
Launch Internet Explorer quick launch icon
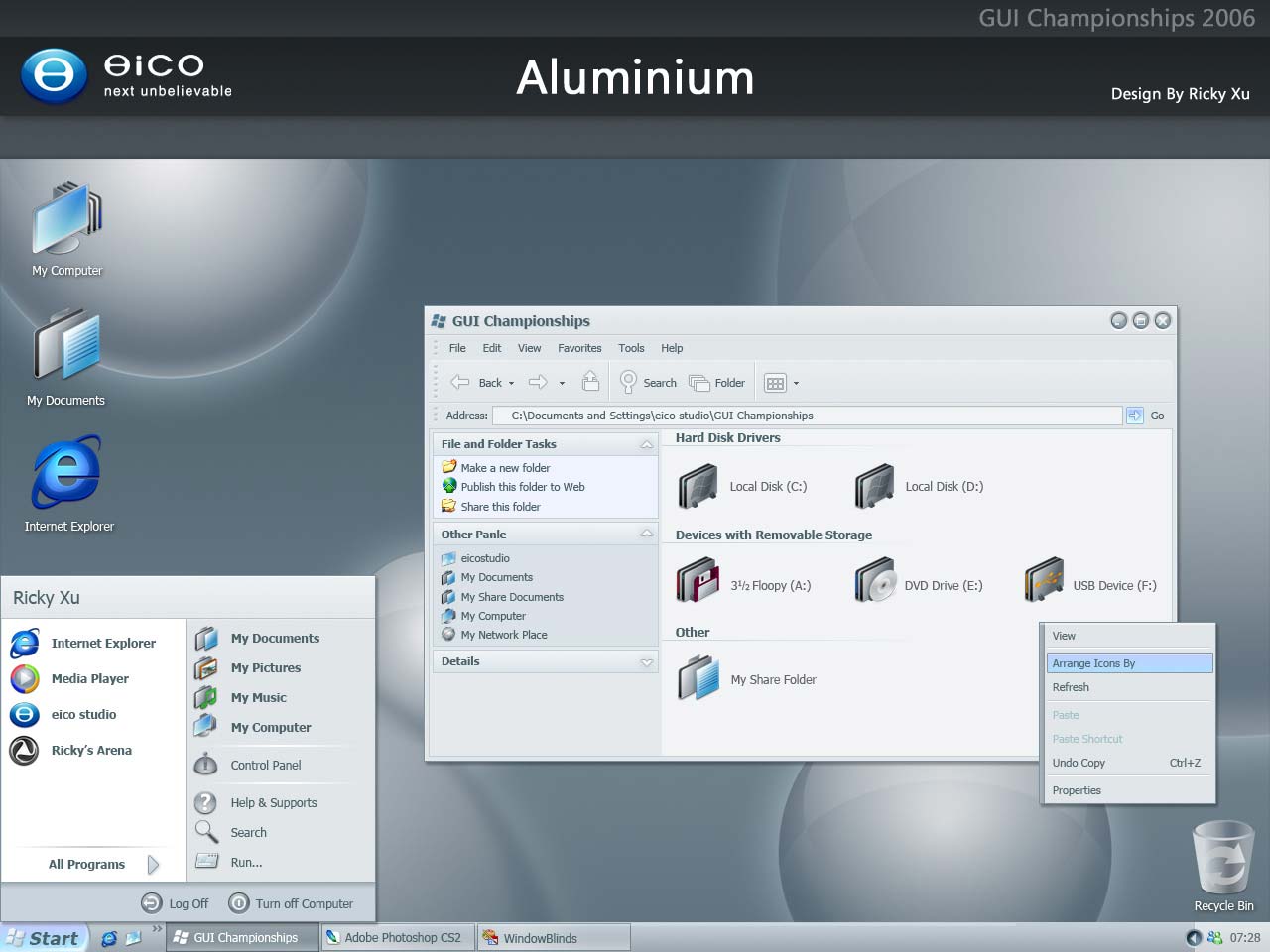109,938
